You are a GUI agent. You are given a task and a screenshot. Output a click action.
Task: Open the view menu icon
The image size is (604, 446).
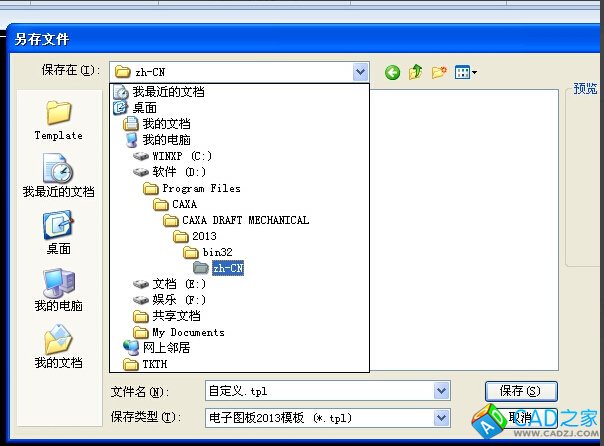click(x=465, y=72)
